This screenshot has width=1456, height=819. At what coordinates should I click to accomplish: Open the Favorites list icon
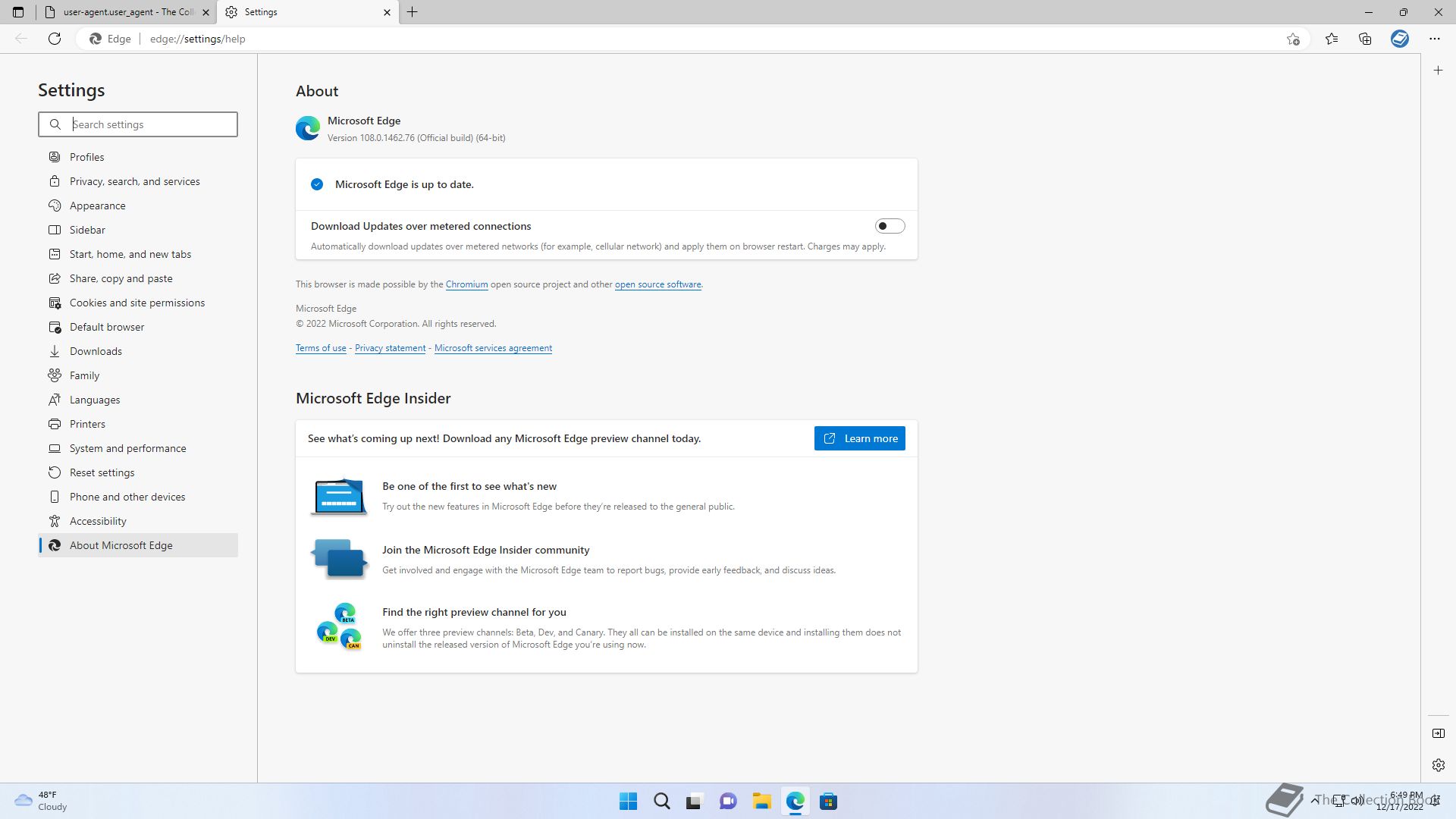[x=1332, y=39]
